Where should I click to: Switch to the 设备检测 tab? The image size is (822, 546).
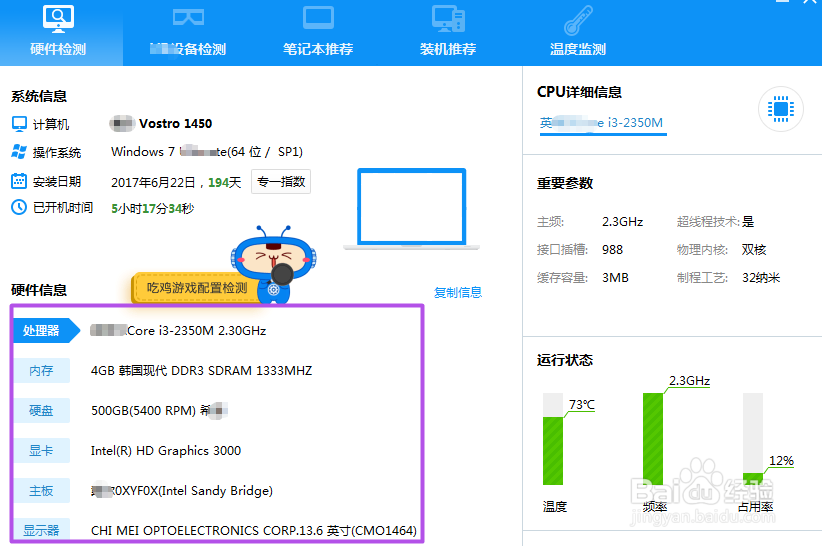pos(188,32)
